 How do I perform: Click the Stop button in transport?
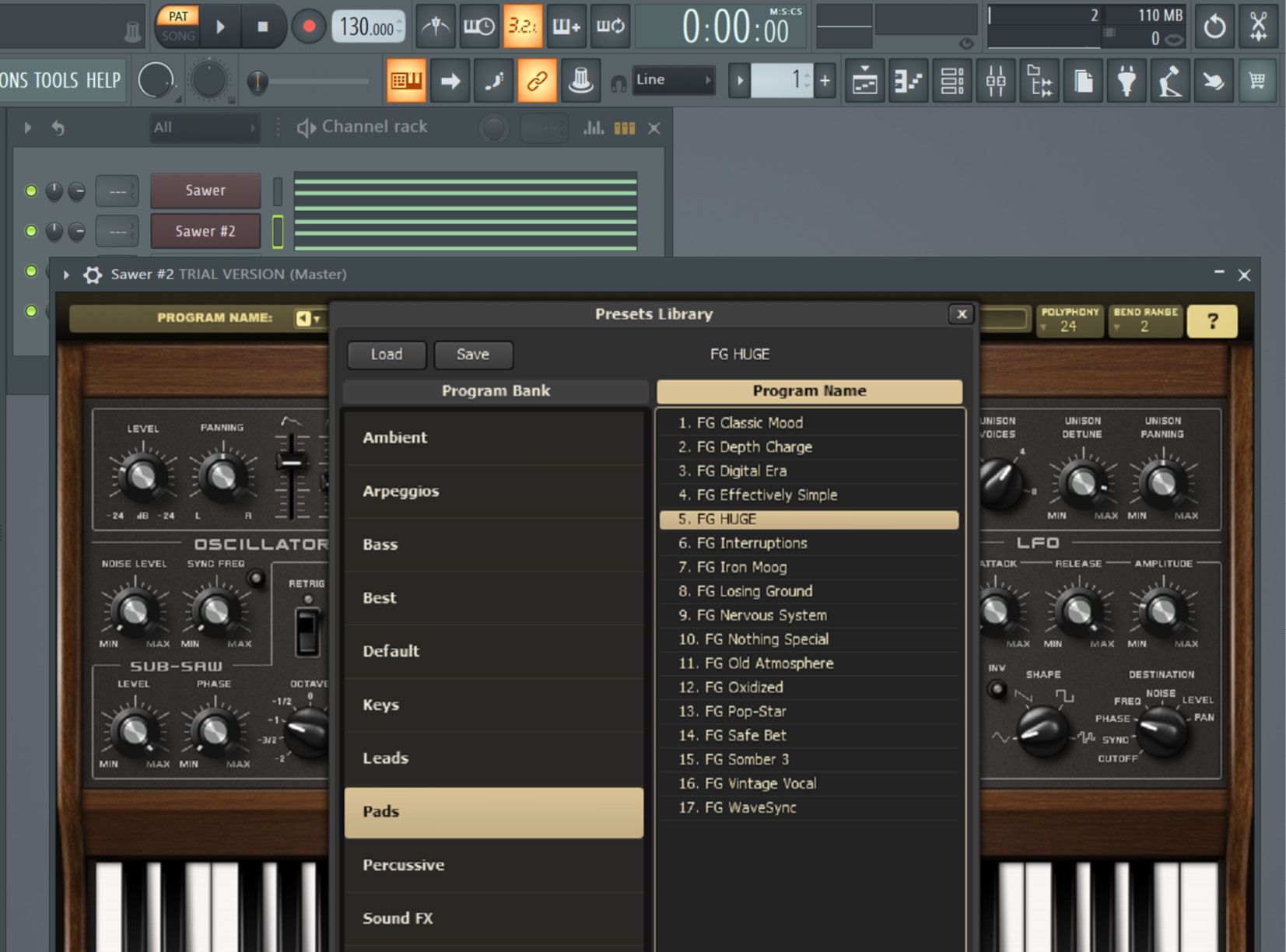pyautogui.click(x=263, y=27)
